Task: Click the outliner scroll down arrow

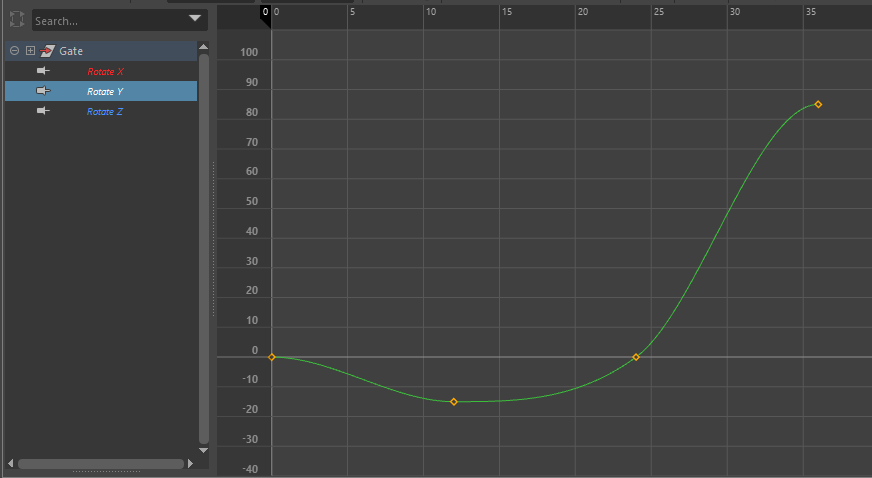Action: tap(204, 450)
